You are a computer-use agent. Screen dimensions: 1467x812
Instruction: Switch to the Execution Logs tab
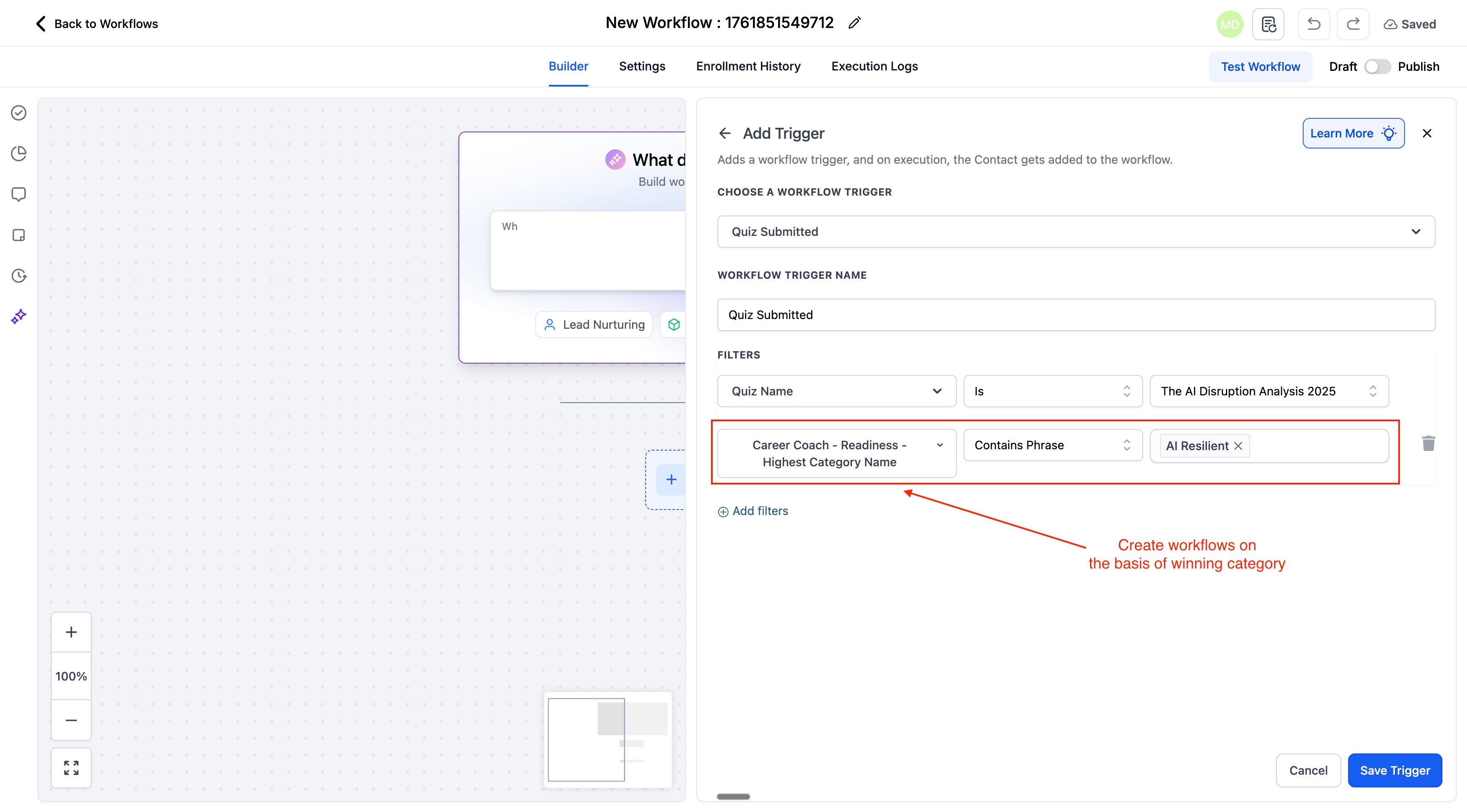point(874,67)
